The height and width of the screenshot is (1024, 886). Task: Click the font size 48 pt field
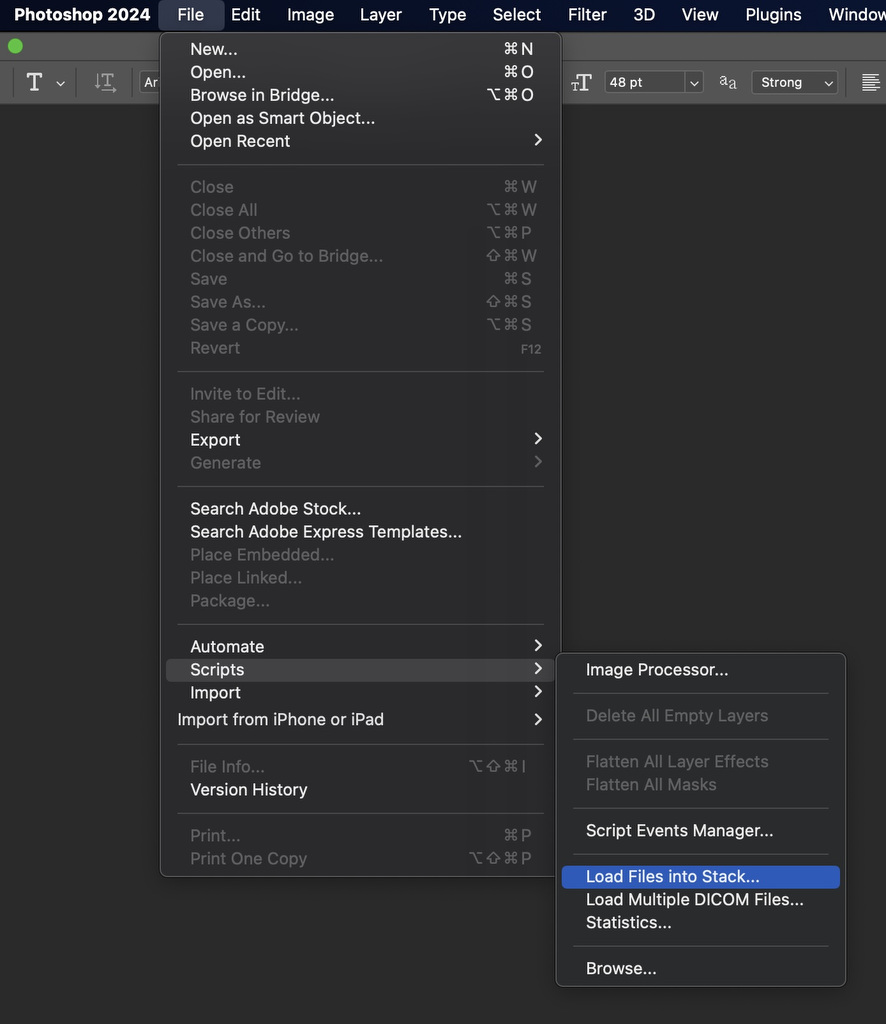point(644,83)
